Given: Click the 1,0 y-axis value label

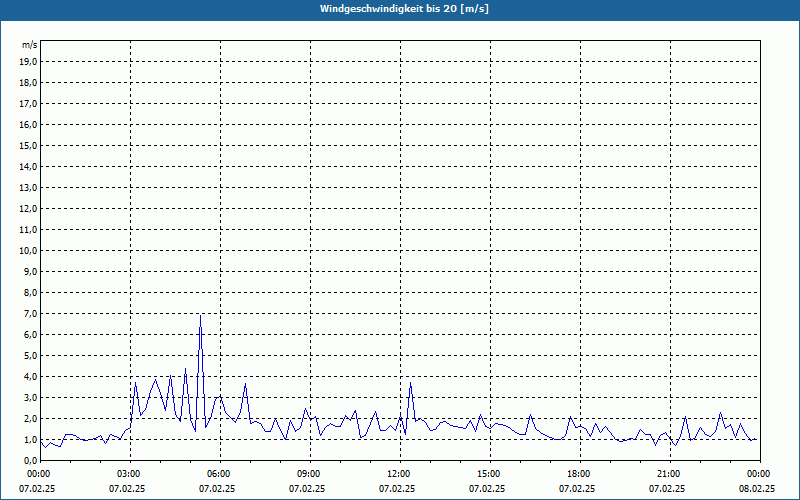Looking at the screenshot, I should pos(30,439).
